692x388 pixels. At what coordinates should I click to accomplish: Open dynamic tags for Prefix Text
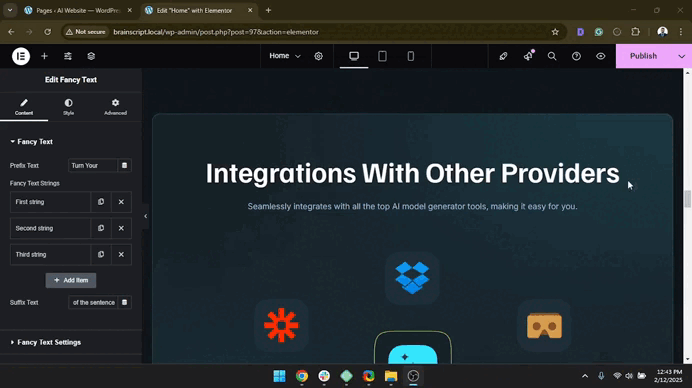coord(124,166)
